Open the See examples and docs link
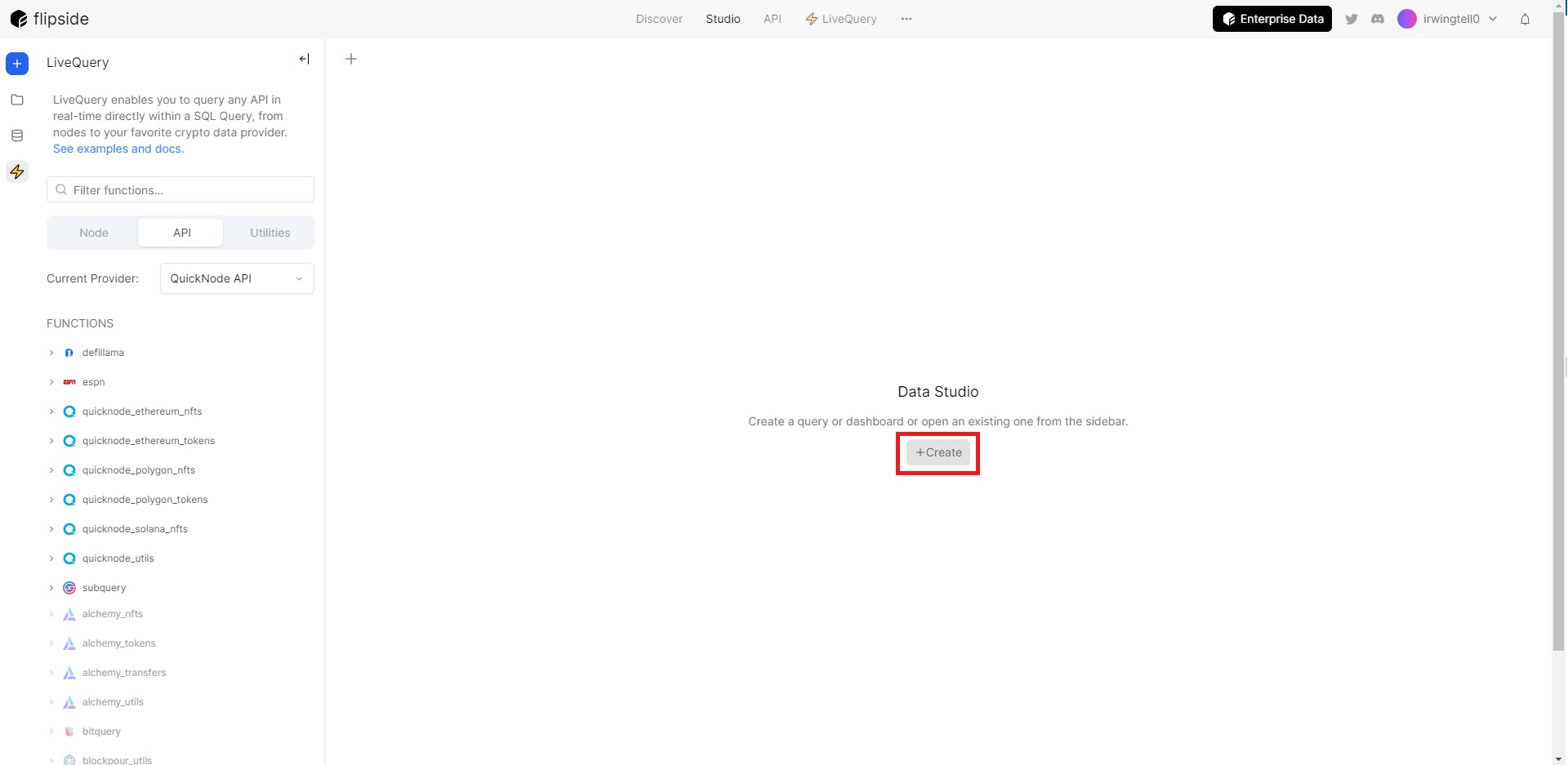 click(x=118, y=149)
